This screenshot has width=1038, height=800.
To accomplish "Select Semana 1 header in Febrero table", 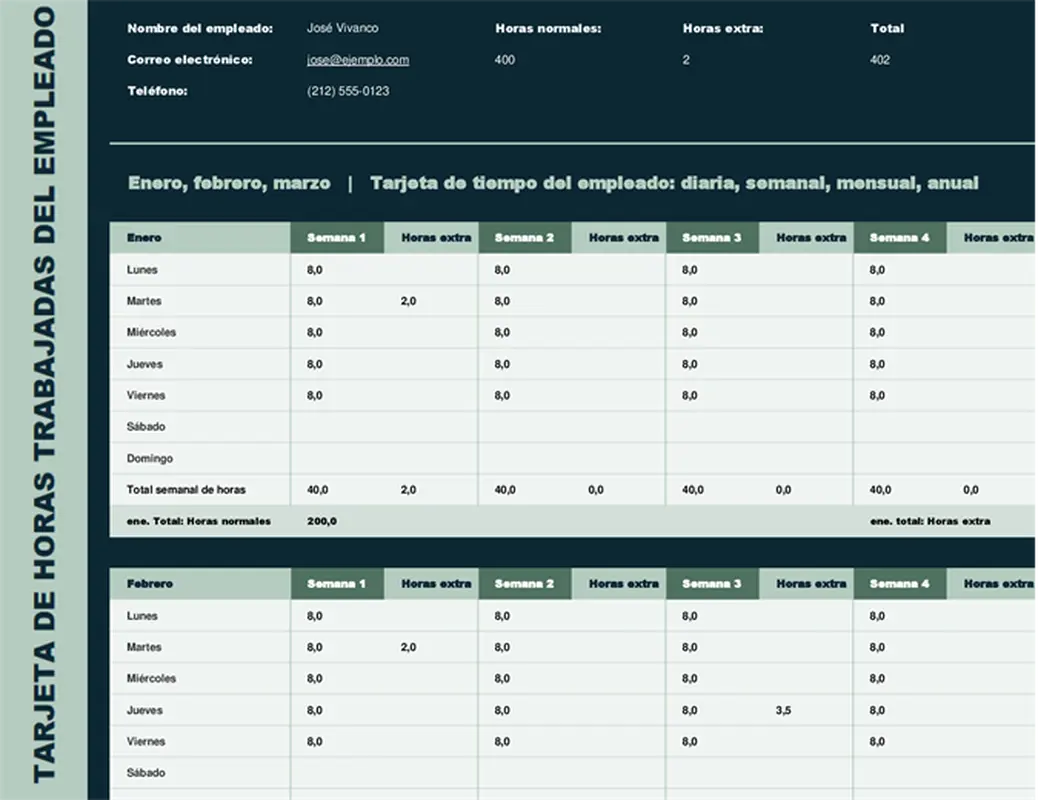I will click(x=337, y=584).
